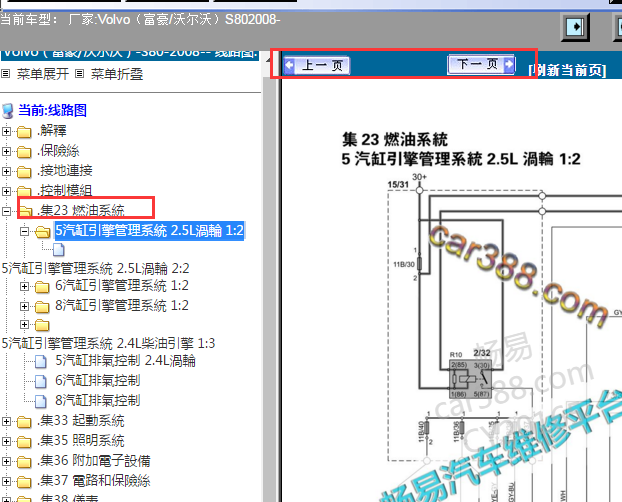Click the document icon under 2.5L渦輪 1:2
This screenshot has width=622, height=502.
click(59, 250)
